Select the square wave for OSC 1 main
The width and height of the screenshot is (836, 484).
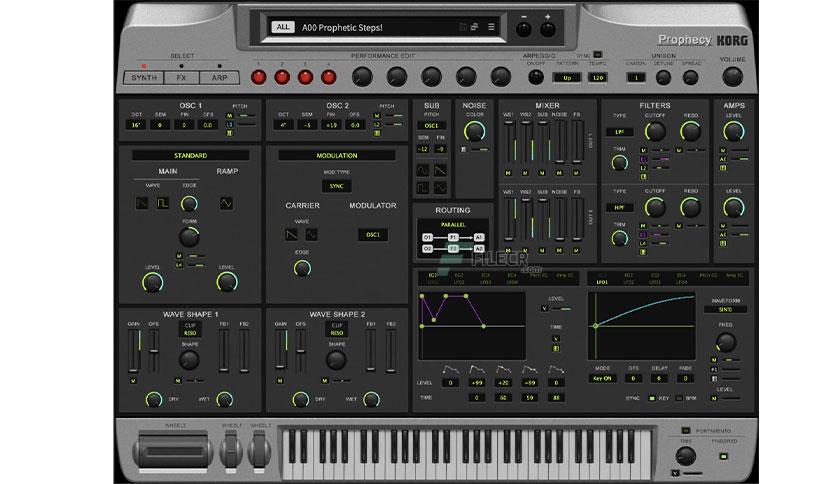tap(163, 203)
